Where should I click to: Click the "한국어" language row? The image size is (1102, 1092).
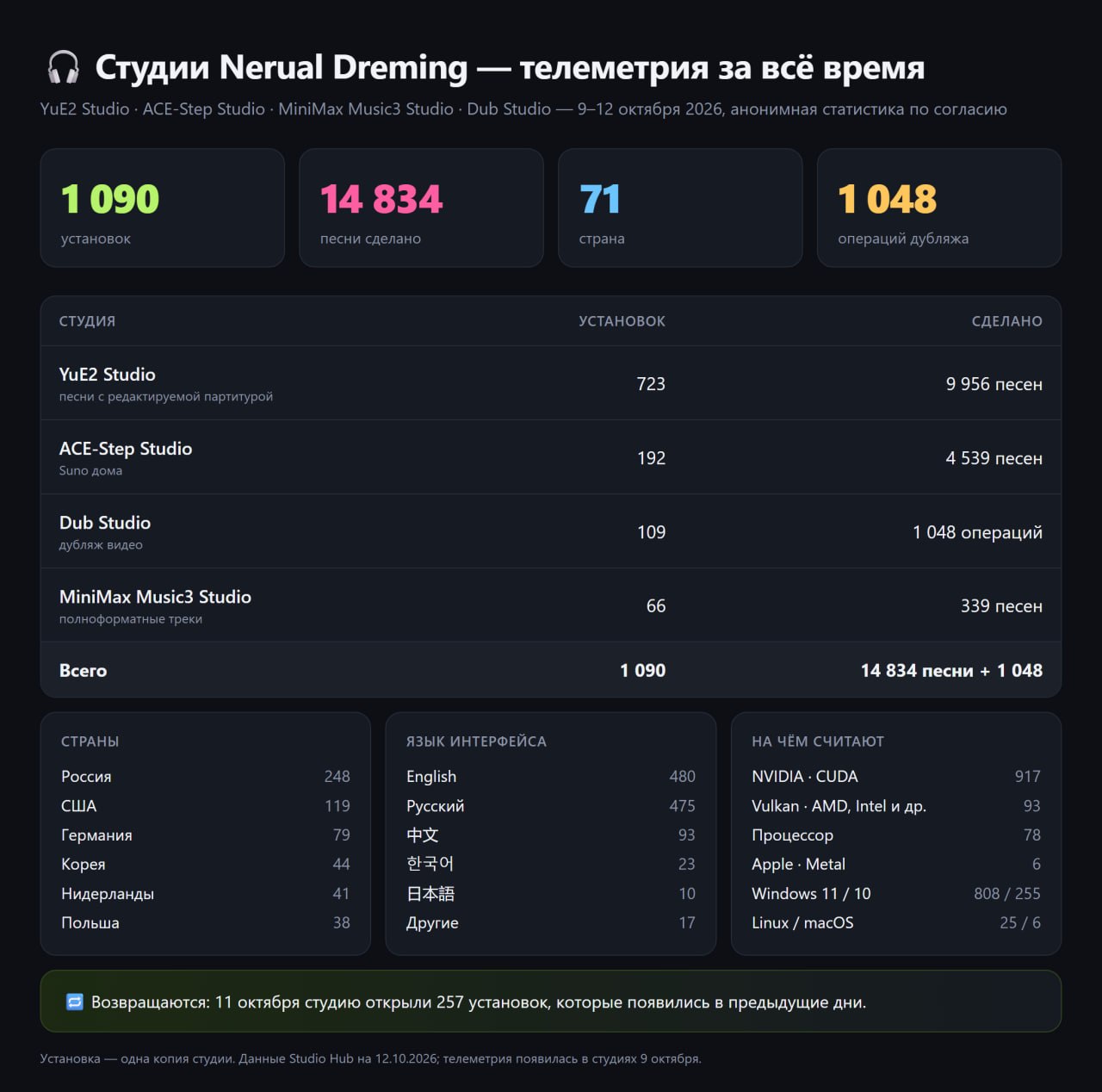coord(551,864)
